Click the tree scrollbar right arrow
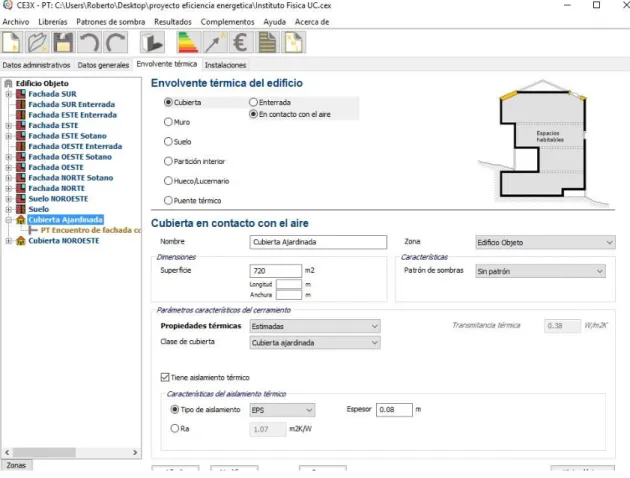Screen dimensions: 630x478 [135, 452]
